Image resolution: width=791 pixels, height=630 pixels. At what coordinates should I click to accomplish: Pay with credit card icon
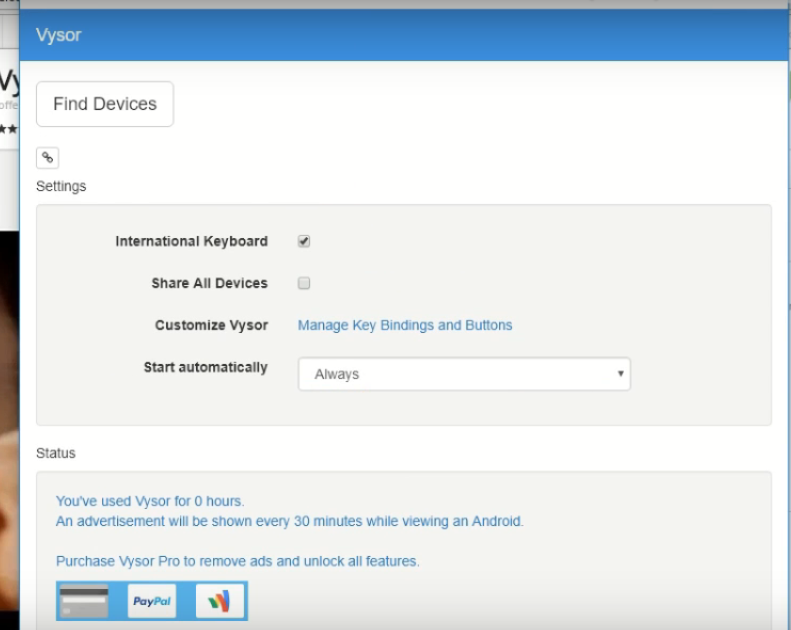pos(84,601)
